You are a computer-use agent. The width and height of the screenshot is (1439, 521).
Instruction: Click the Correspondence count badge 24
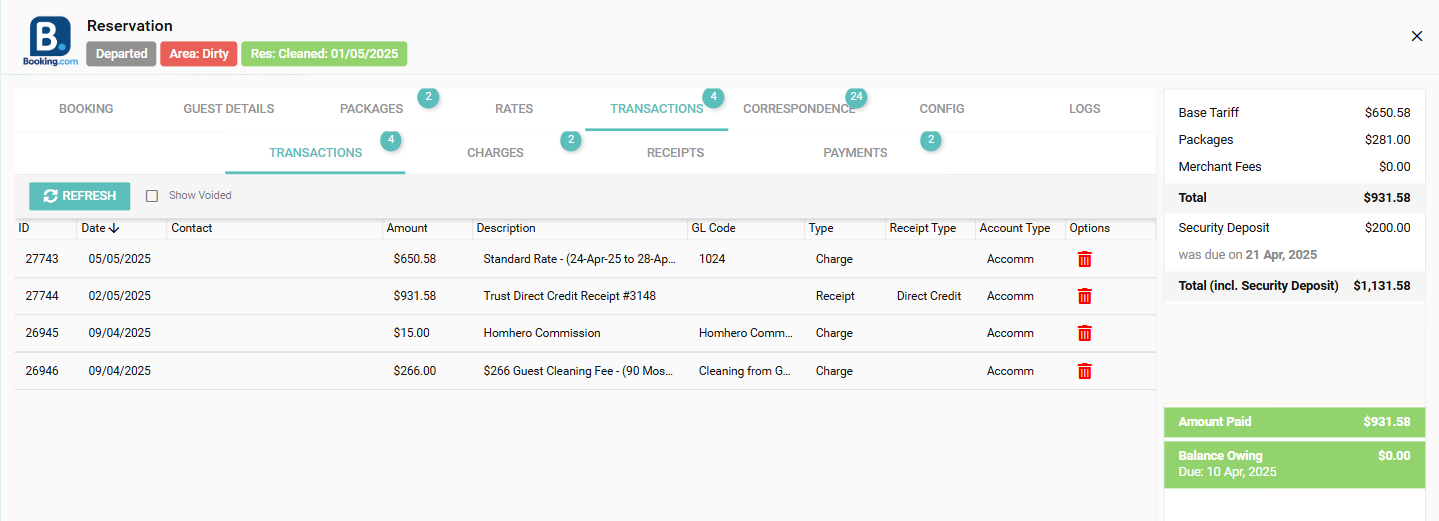pos(855,97)
